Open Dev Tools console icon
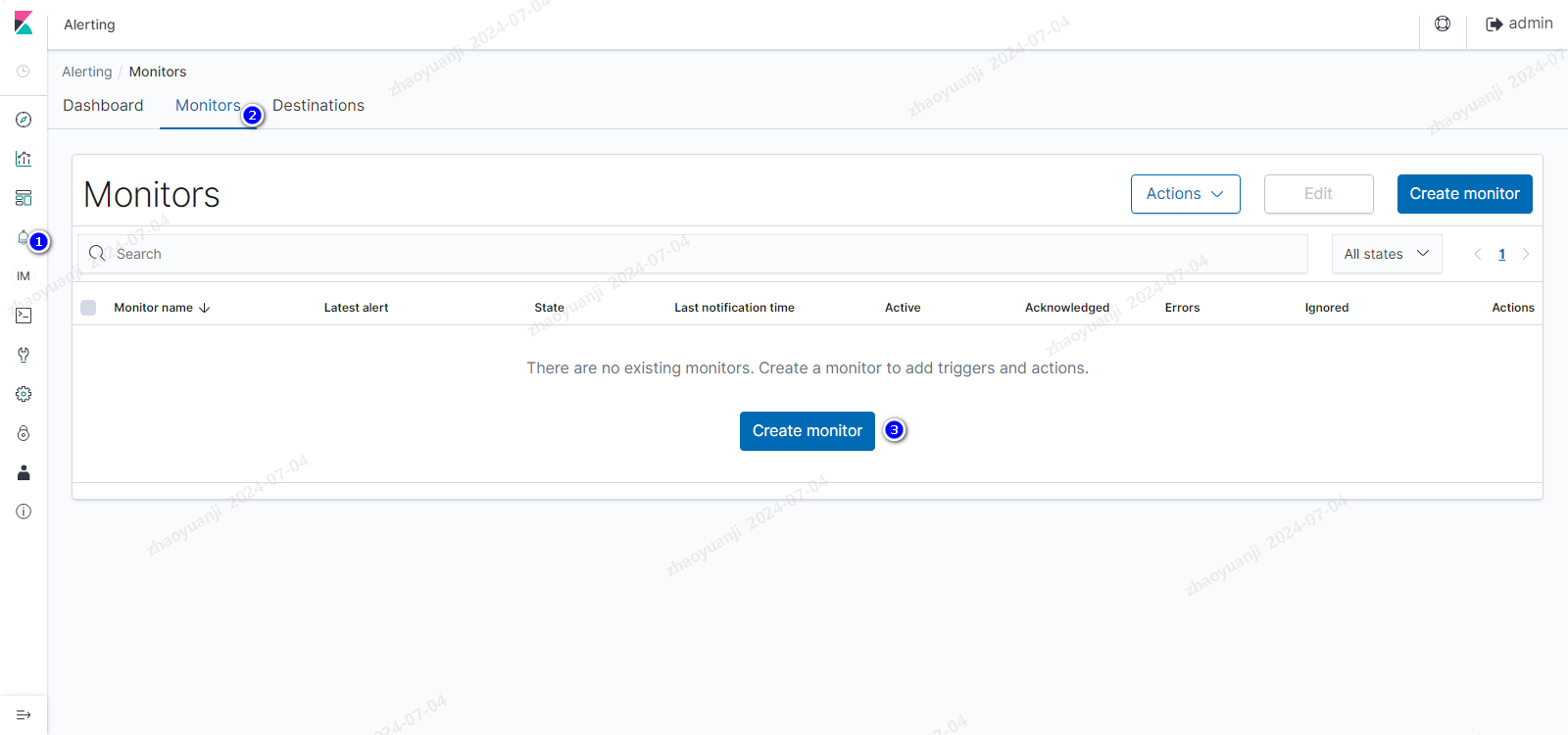 (24, 316)
